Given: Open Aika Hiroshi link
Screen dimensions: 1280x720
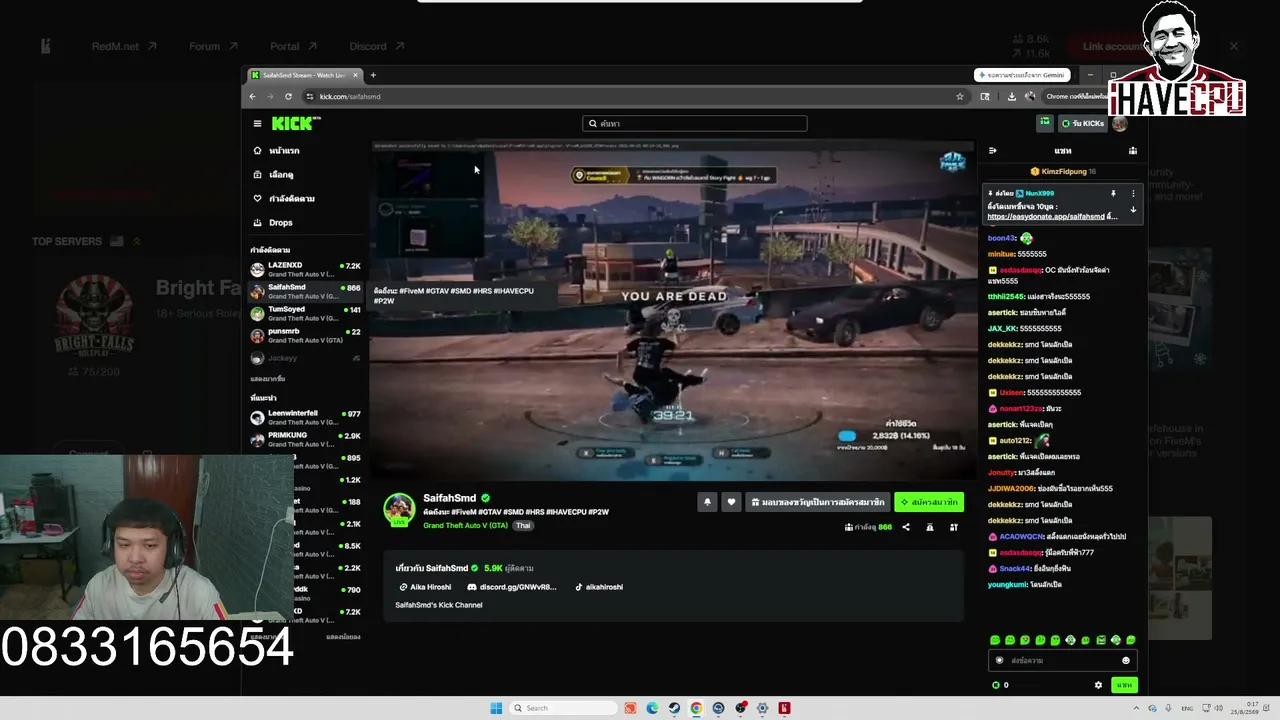Looking at the screenshot, I should (425, 587).
